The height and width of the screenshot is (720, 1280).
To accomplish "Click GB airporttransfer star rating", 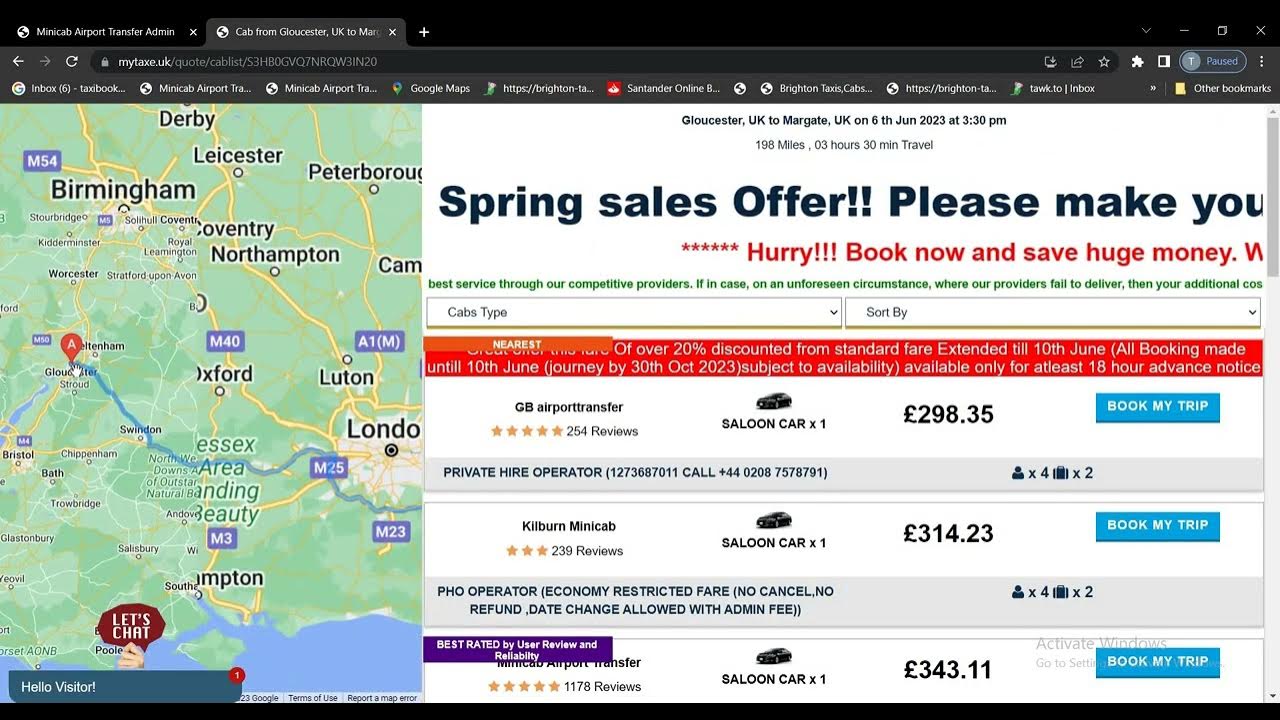I will click(526, 431).
